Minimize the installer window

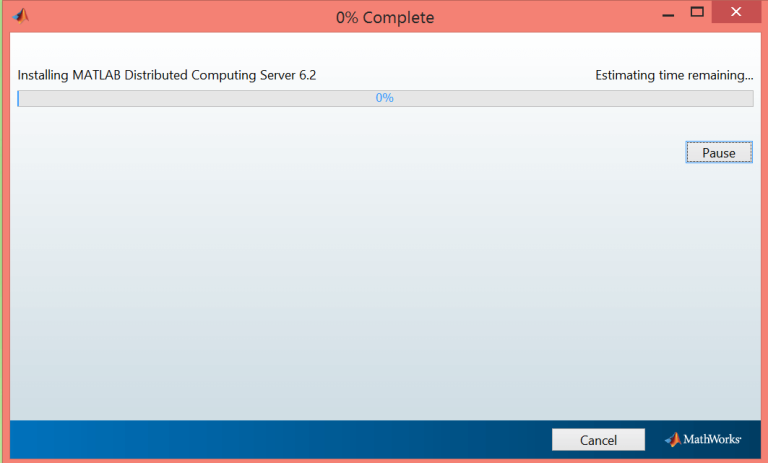(x=668, y=15)
